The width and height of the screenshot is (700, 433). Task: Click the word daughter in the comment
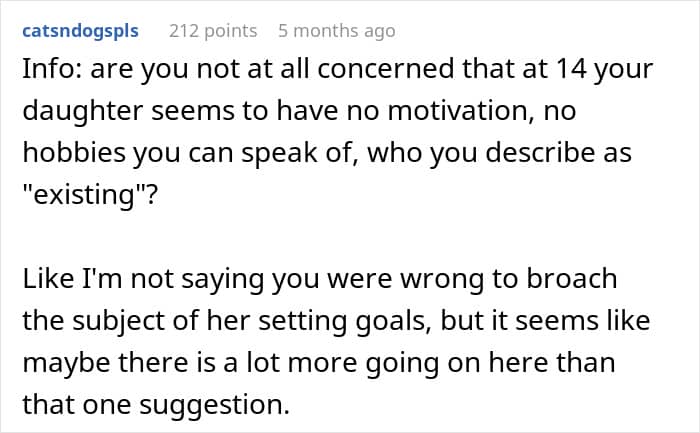pos(83,112)
